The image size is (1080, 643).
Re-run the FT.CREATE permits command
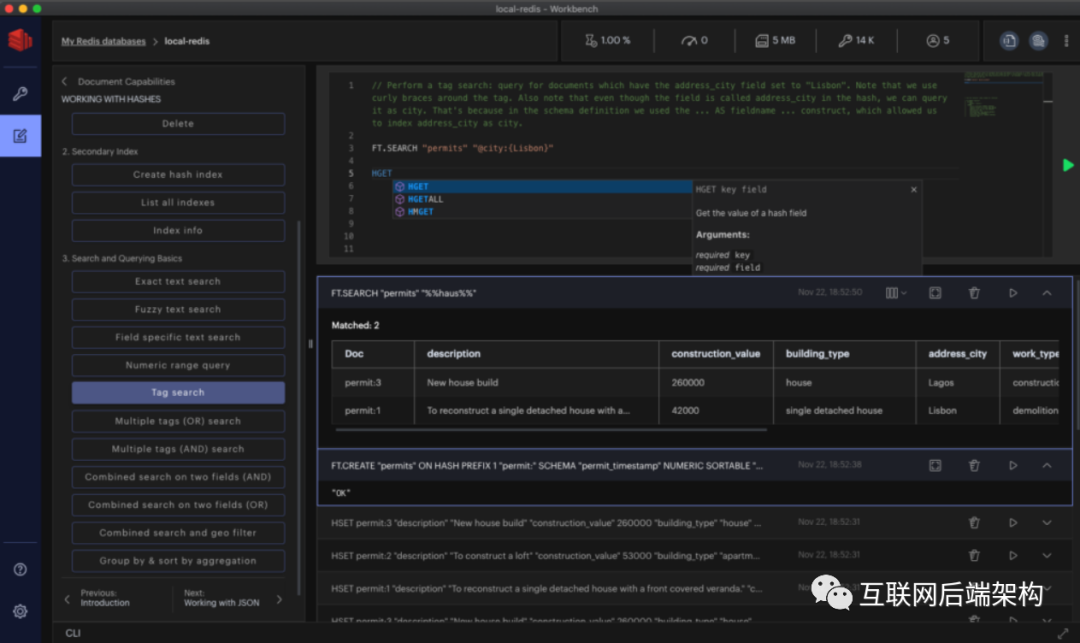pyautogui.click(x=1013, y=465)
